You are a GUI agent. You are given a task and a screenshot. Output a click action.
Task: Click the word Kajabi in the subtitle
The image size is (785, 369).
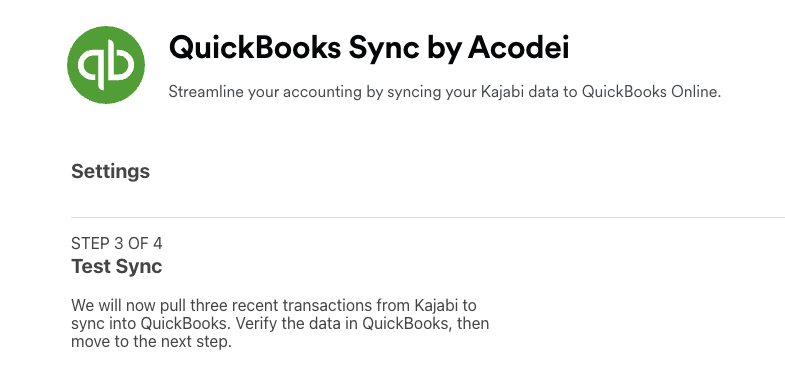tap(503, 92)
